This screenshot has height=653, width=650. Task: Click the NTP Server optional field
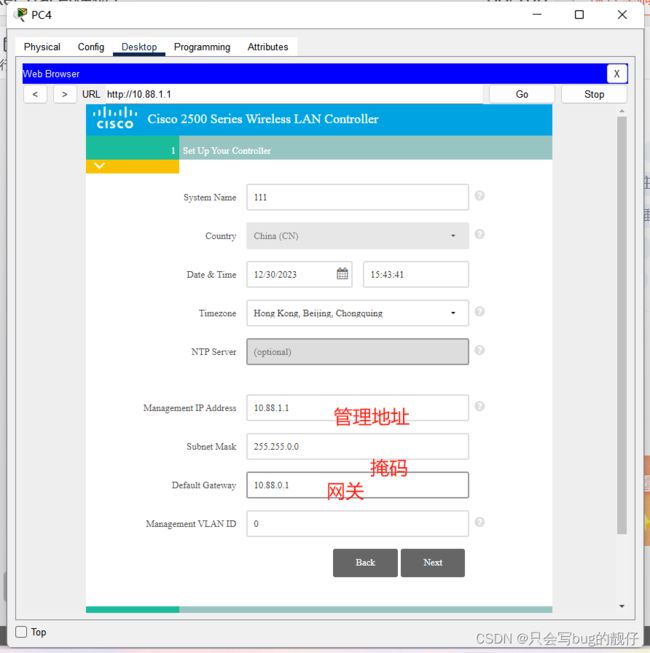(357, 351)
